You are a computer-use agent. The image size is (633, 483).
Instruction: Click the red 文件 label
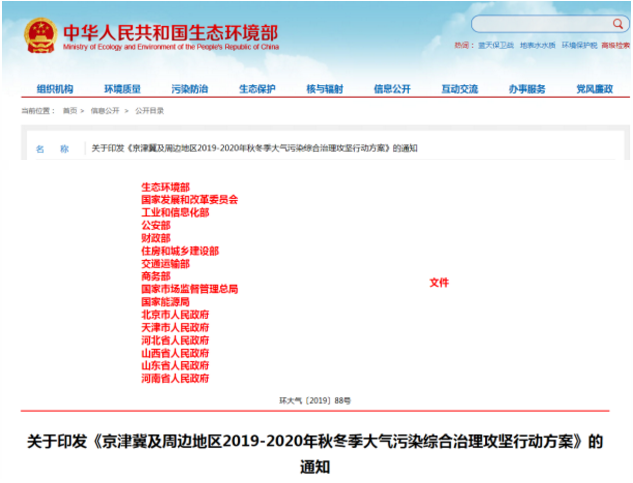tap(439, 283)
